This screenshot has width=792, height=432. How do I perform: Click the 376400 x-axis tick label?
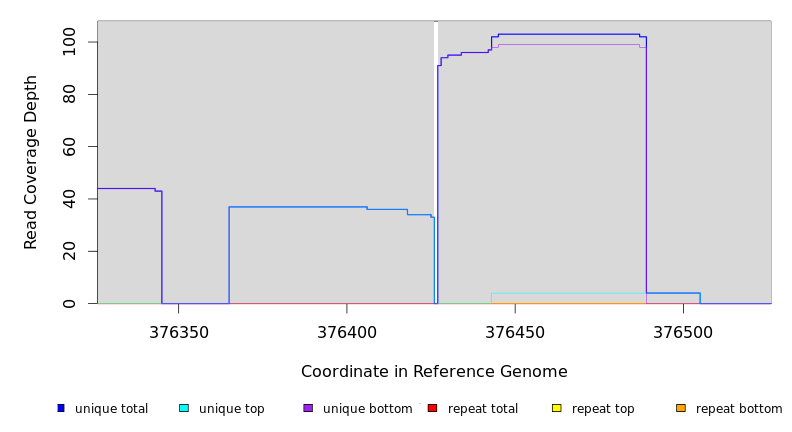pyautogui.click(x=347, y=332)
